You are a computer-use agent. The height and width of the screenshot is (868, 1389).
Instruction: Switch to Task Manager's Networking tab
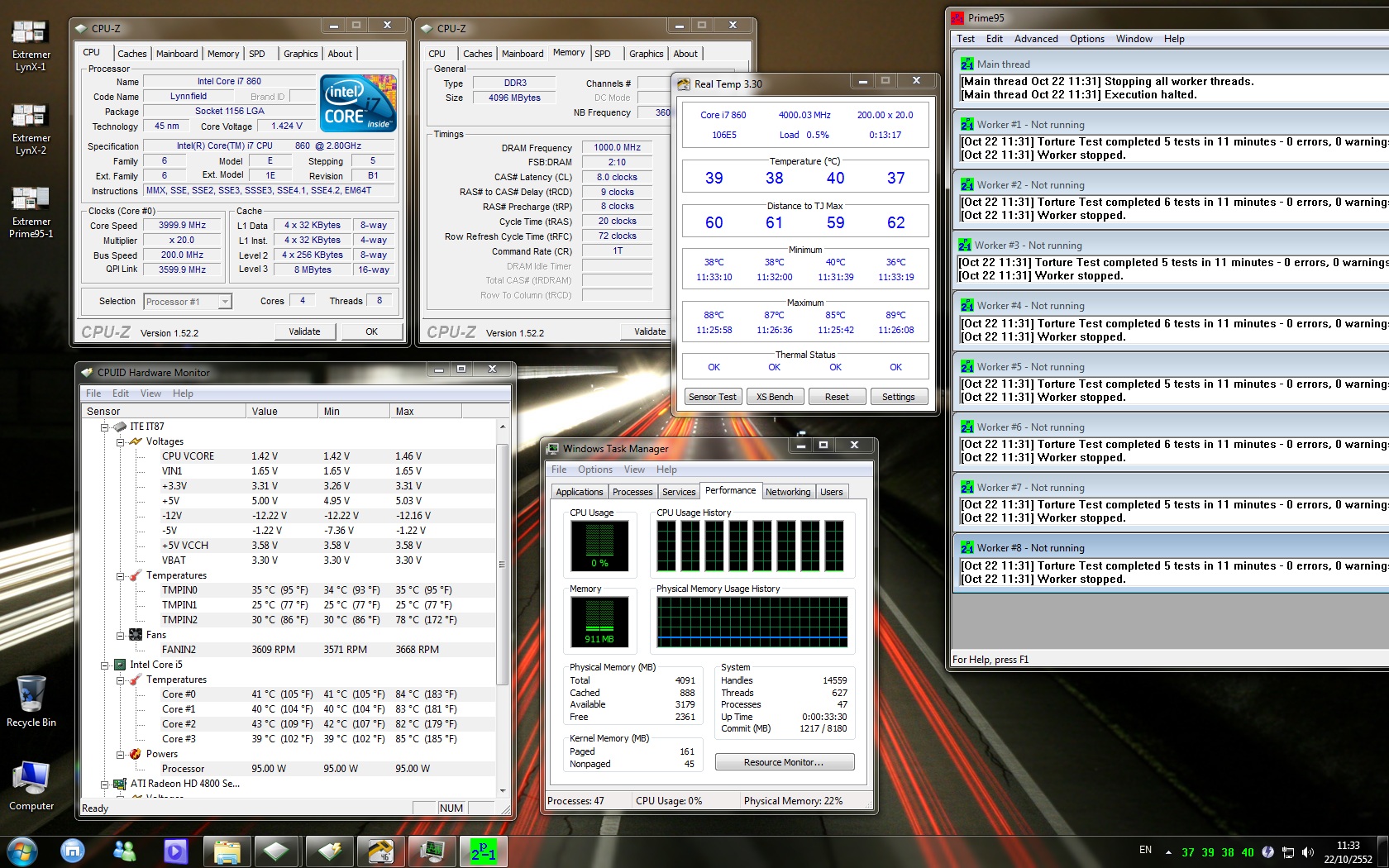(x=787, y=492)
